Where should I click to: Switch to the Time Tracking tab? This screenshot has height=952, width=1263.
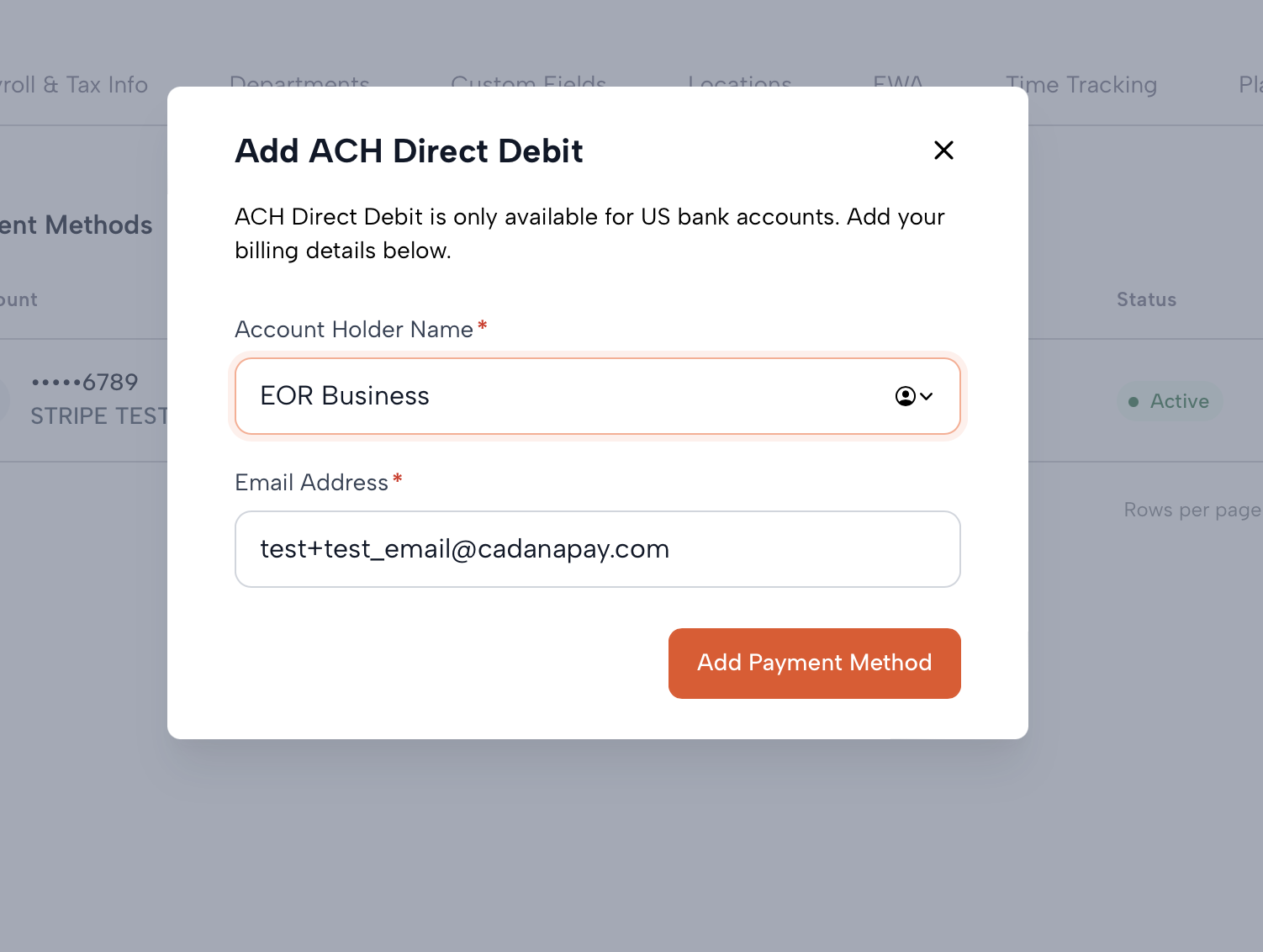coord(1081,85)
